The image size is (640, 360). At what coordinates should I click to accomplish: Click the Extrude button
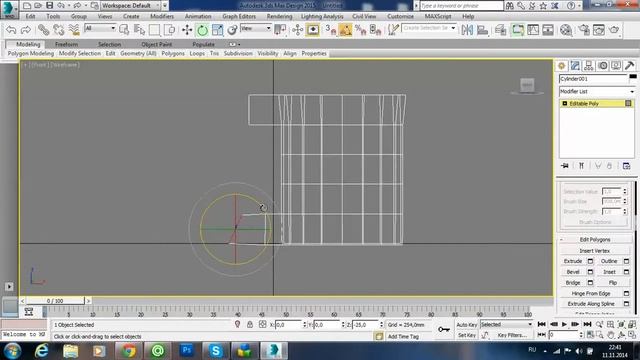573,261
